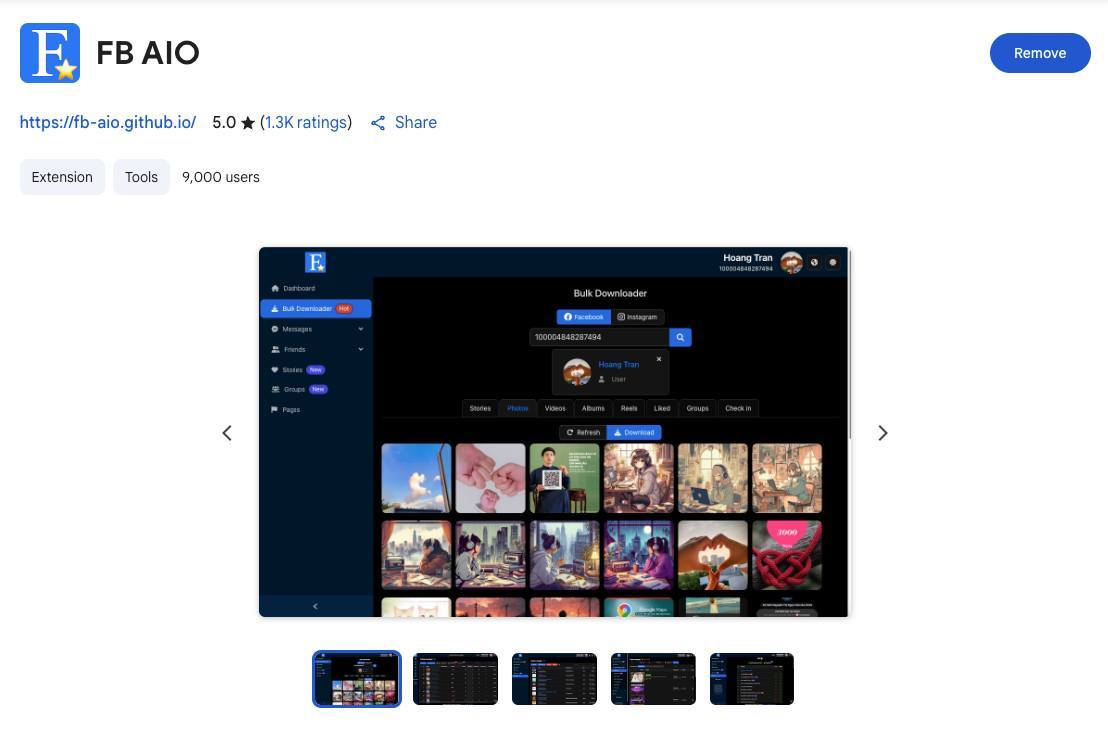Open the 1.3K ratings link
This screenshot has width=1108, height=734.
click(306, 122)
